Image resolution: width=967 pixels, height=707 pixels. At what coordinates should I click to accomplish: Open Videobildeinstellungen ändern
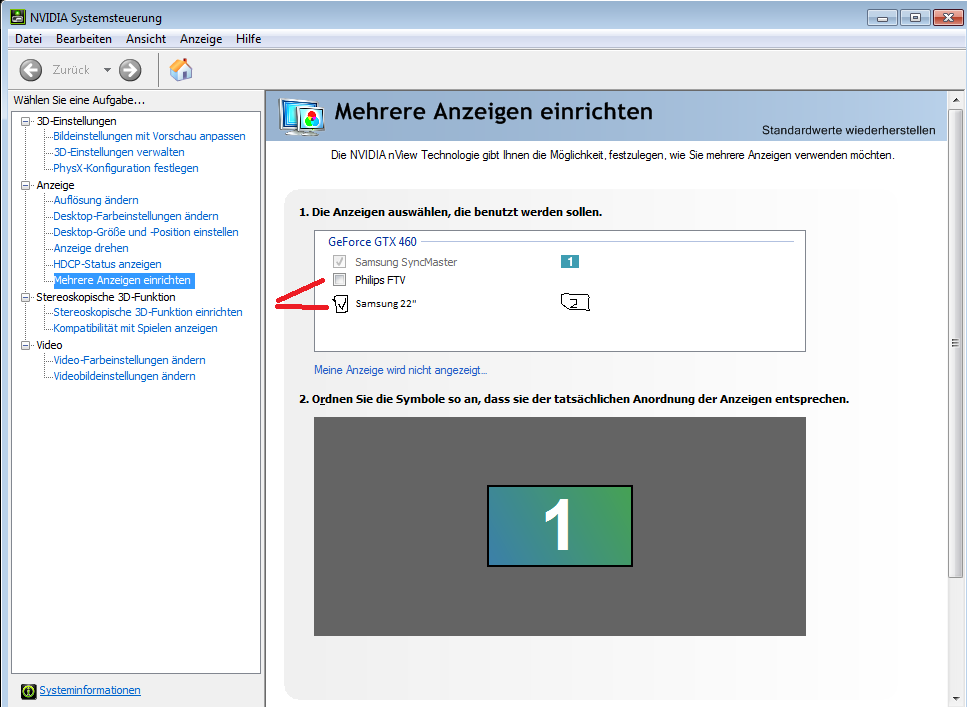124,376
